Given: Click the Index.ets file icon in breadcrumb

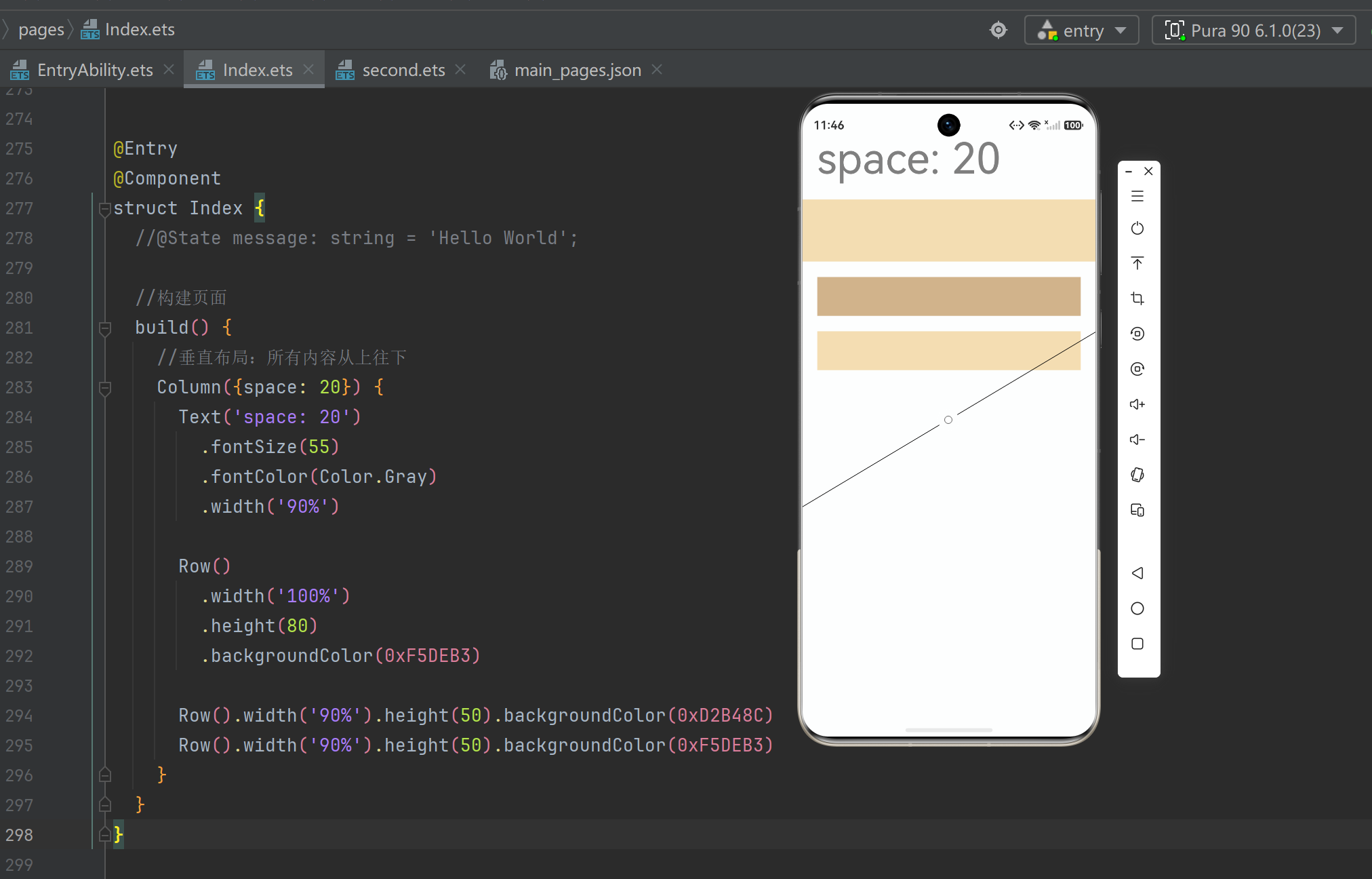Looking at the screenshot, I should click(x=90, y=30).
